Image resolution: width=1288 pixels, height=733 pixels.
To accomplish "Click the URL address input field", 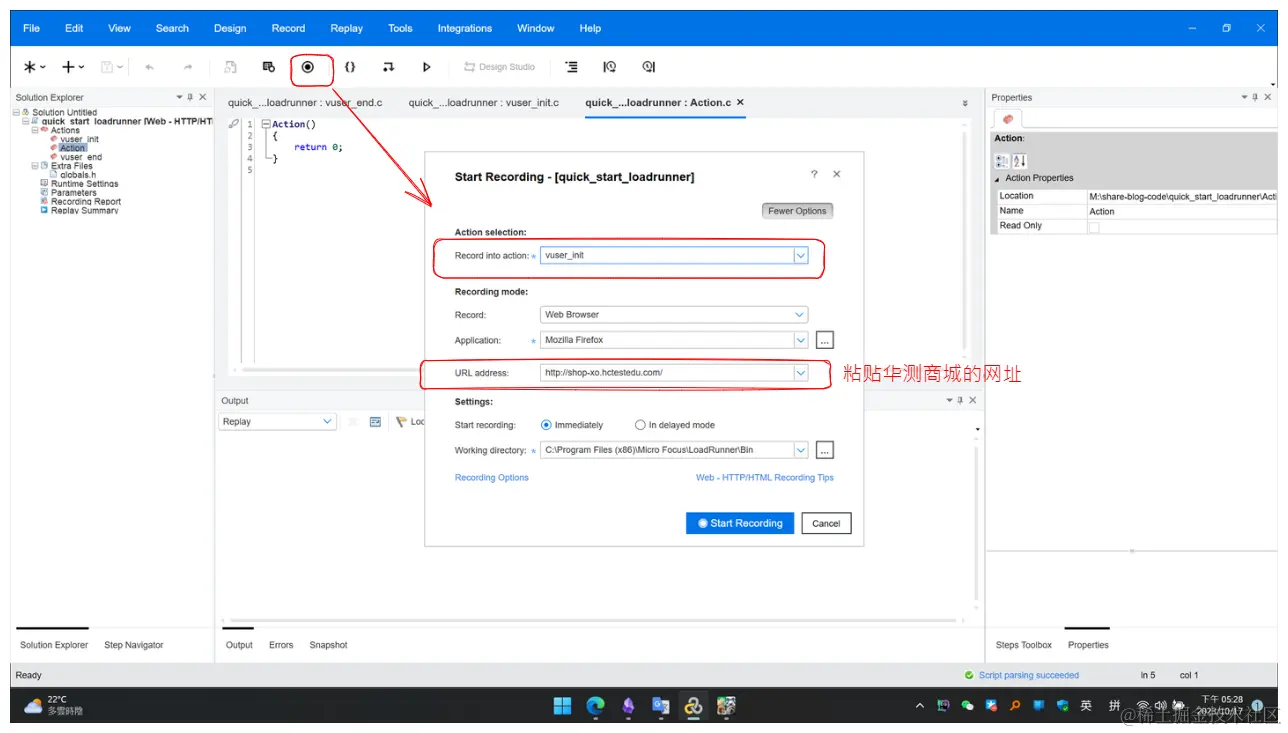I will pos(667,373).
